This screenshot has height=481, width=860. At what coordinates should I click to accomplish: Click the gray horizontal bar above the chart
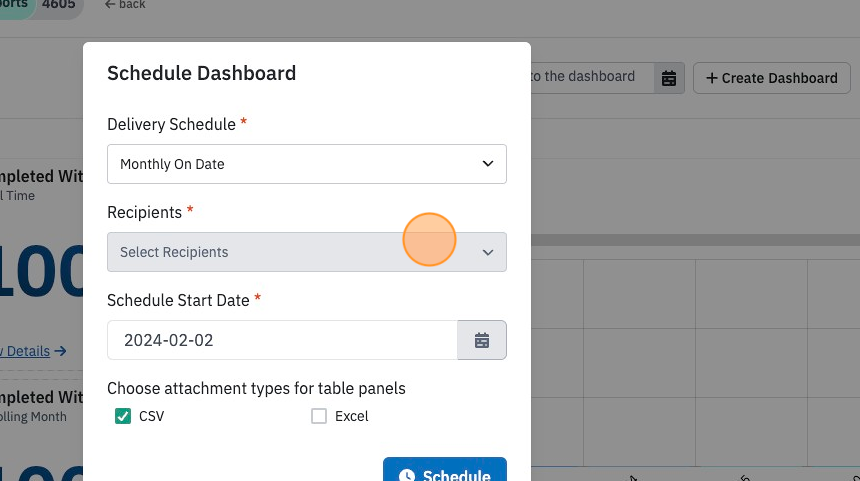tap(695, 240)
